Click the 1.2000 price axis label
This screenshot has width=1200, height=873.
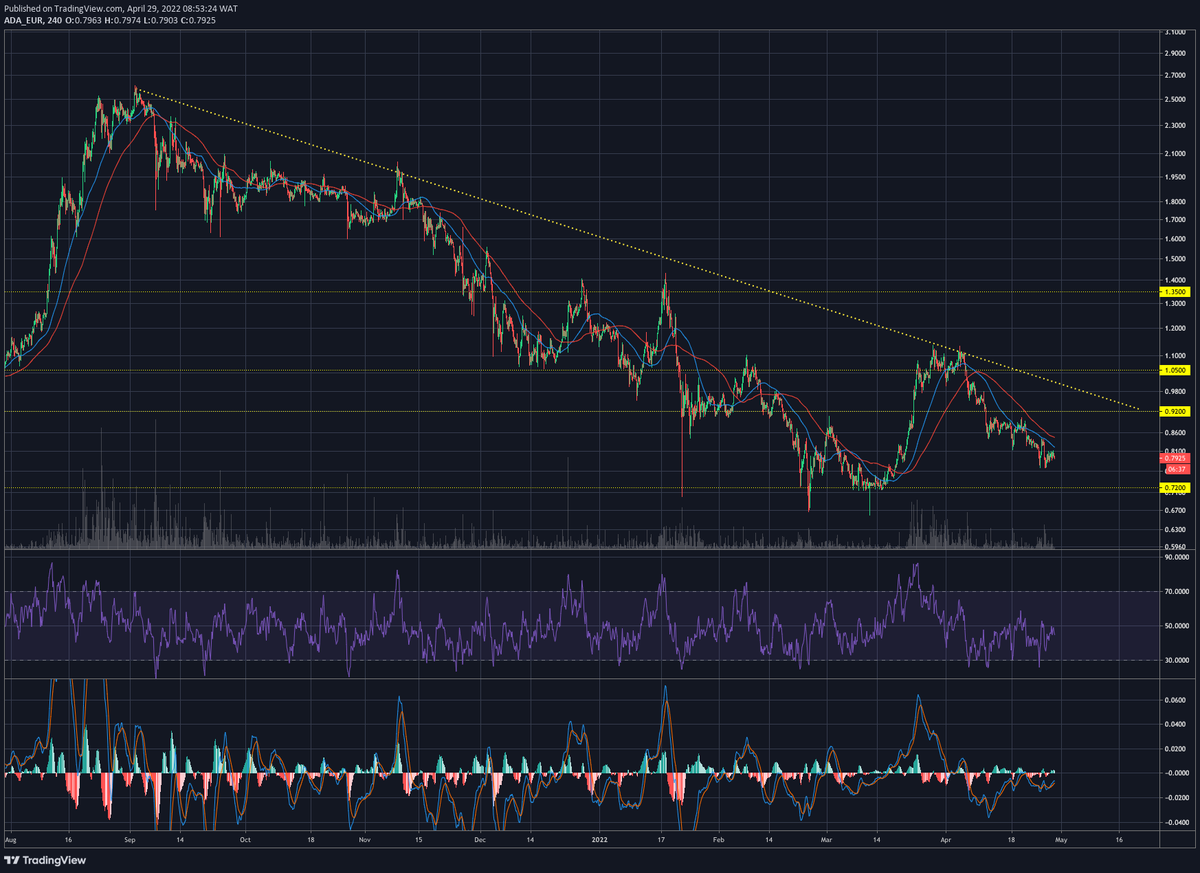[x=1174, y=328]
